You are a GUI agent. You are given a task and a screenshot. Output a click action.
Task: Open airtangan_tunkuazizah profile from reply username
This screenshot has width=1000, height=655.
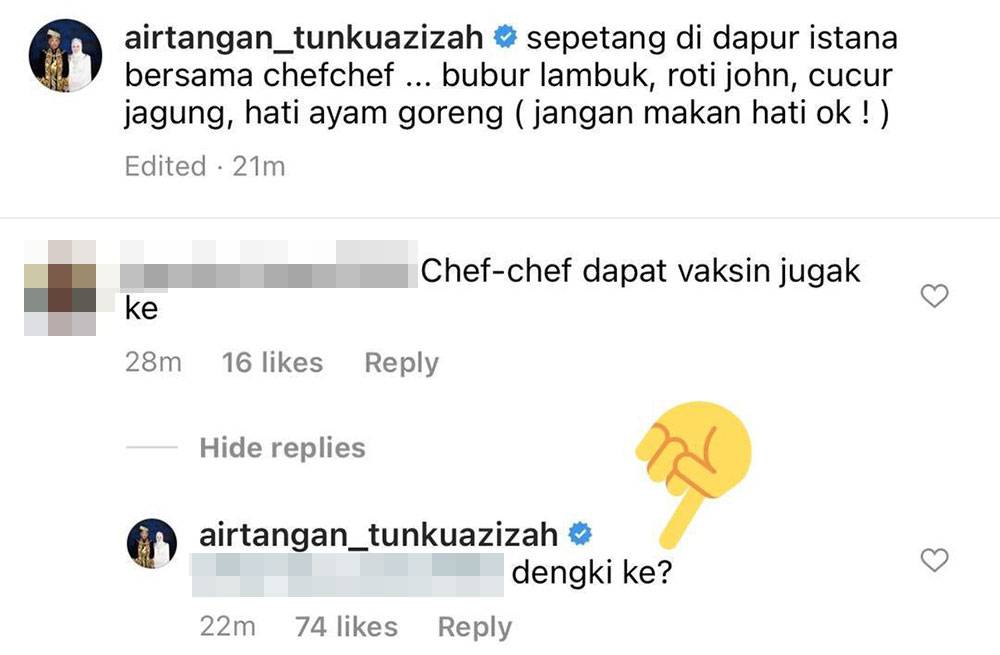click(378, 534)
